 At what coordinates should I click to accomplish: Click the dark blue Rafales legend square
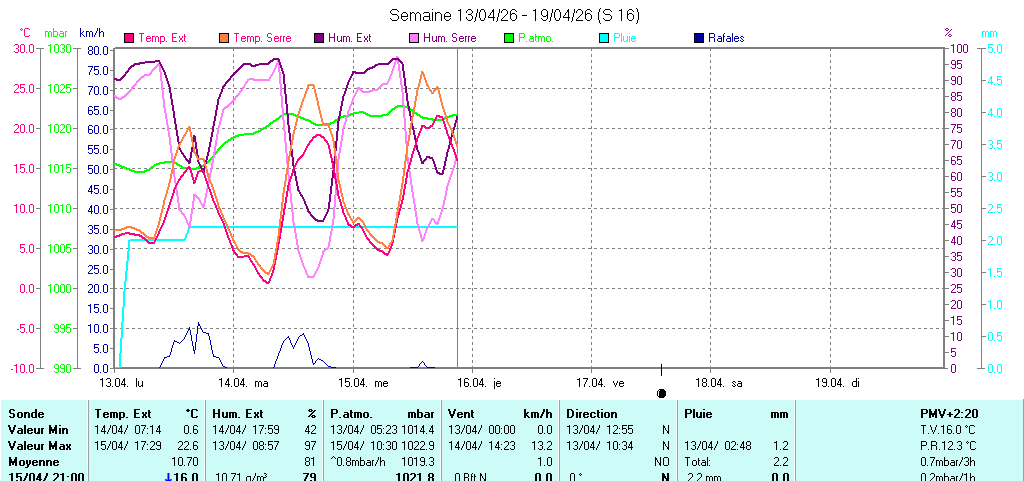point(698,38)
